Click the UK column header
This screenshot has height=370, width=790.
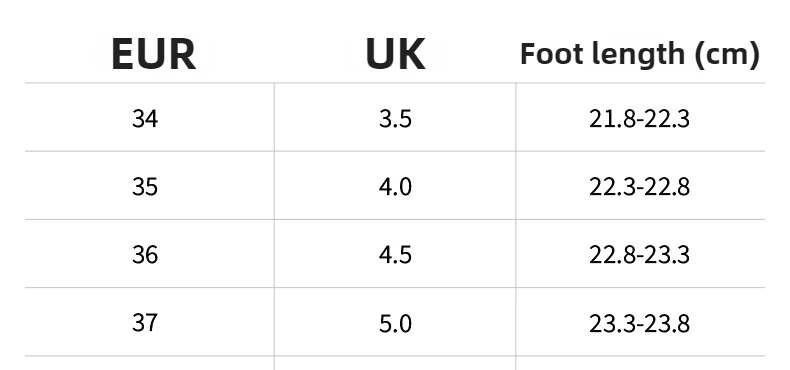396,54
